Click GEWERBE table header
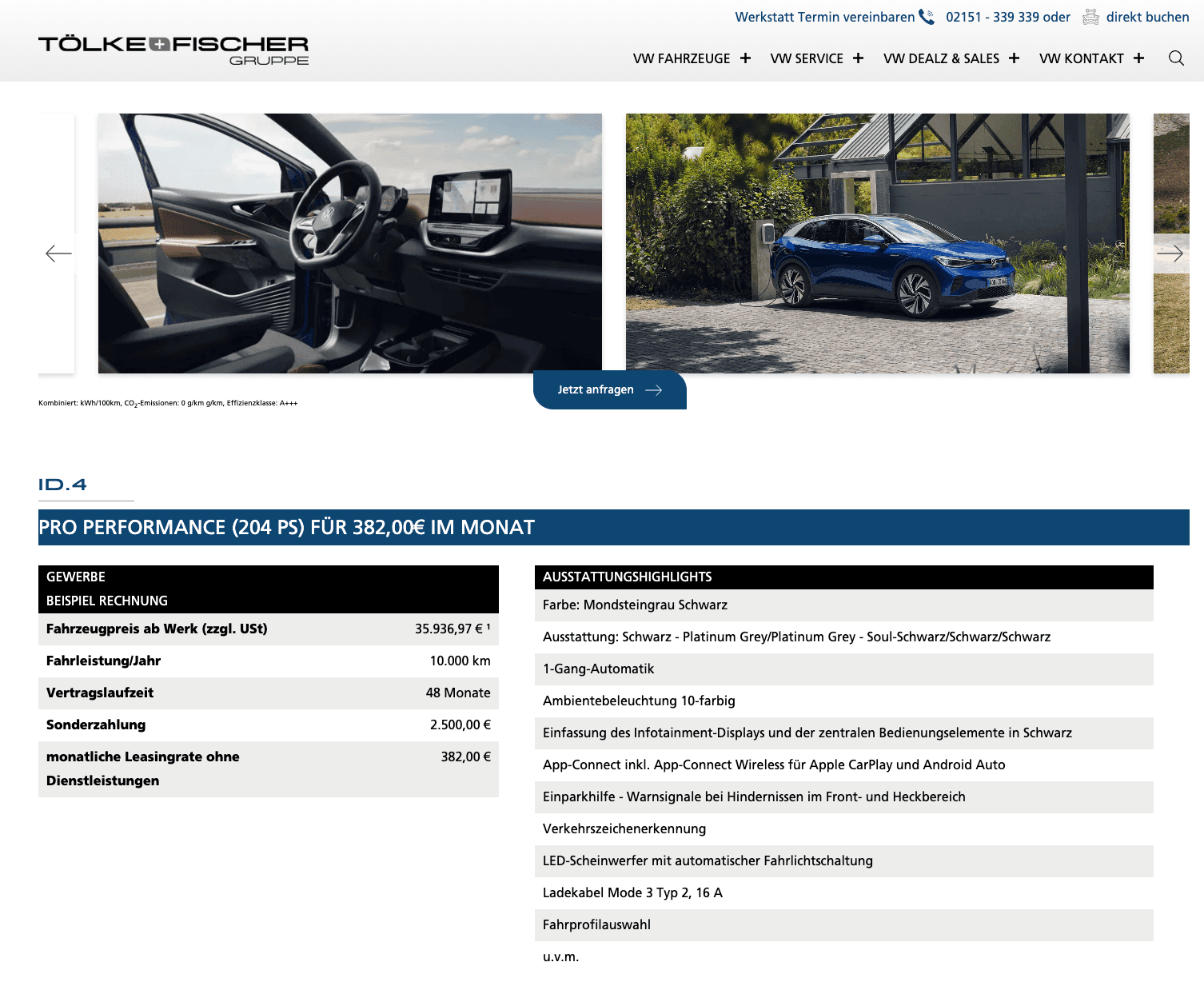Viewport: 1204px width, 990px height. (76, 577)
